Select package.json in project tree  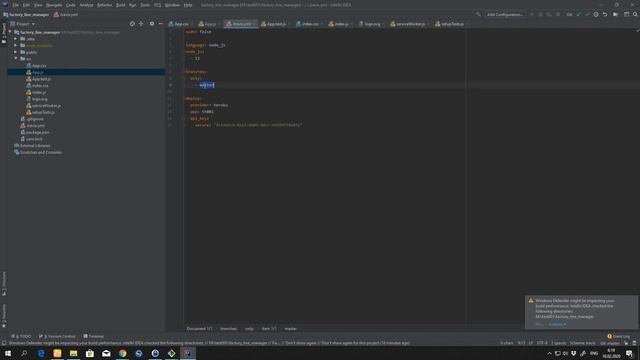(35, 132)
